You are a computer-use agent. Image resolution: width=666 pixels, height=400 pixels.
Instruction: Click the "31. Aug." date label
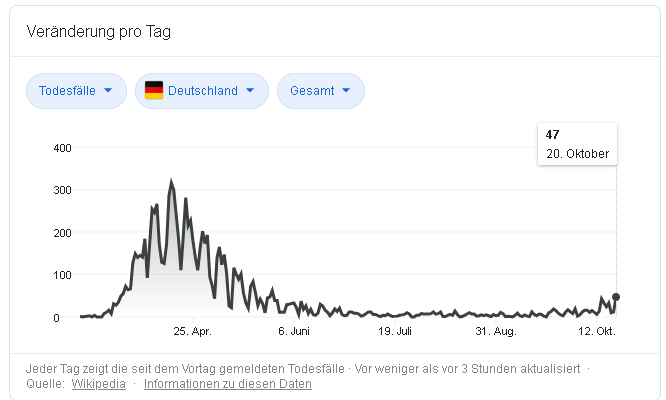(x=496, y=331)
